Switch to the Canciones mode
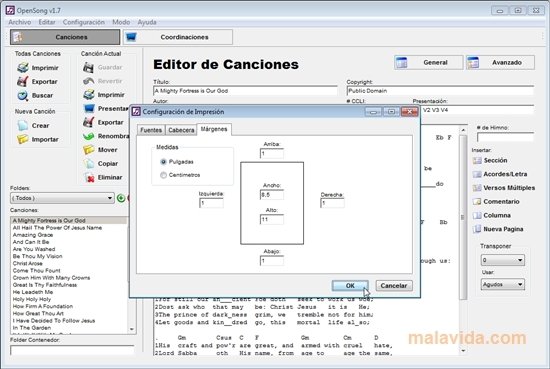Screen dimensions: 550x369 click(65, 37)
